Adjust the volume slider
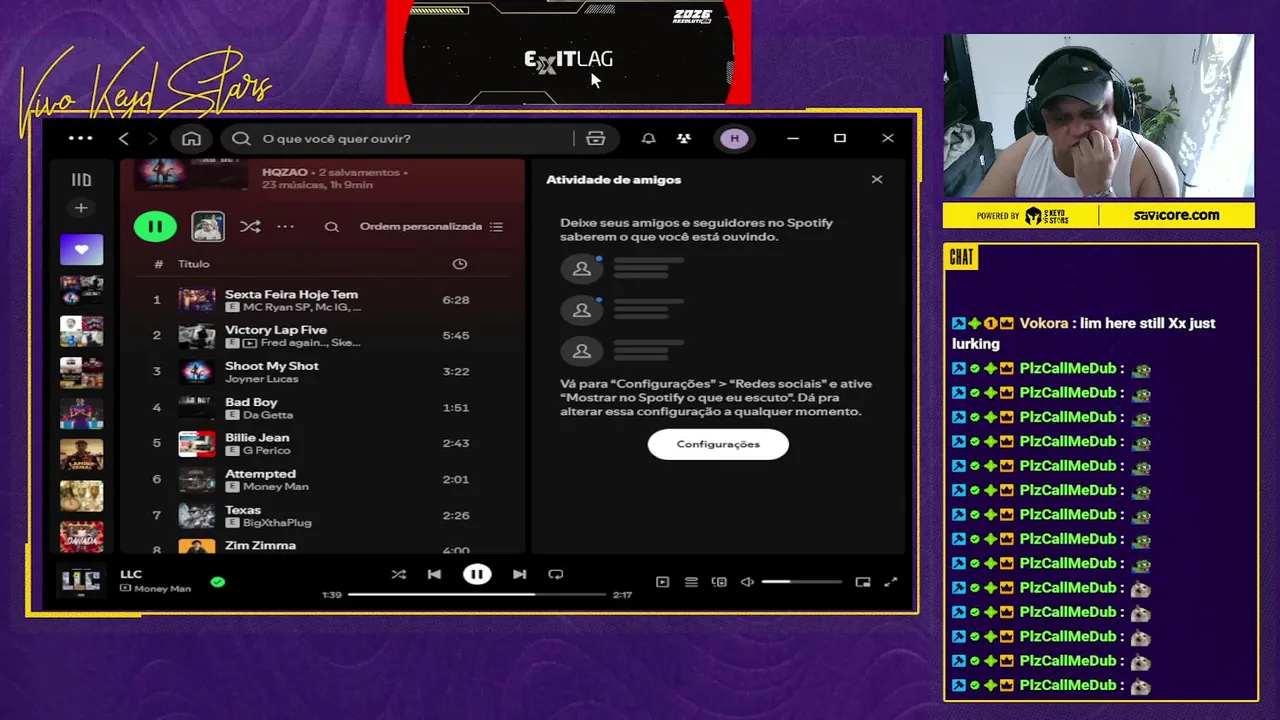The height and width of the screenshot is (720, 1280). 802,582
